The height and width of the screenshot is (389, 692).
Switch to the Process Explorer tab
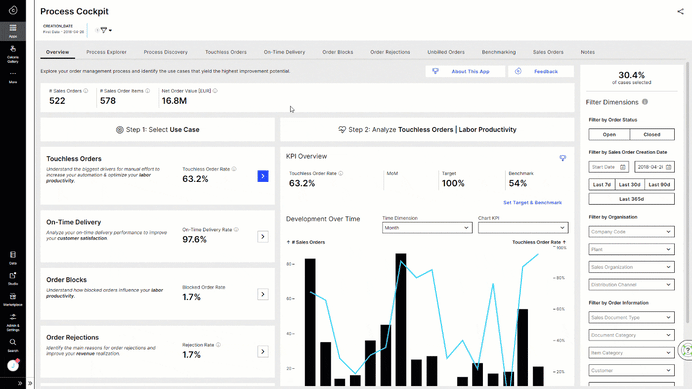[x=106, y=52]
